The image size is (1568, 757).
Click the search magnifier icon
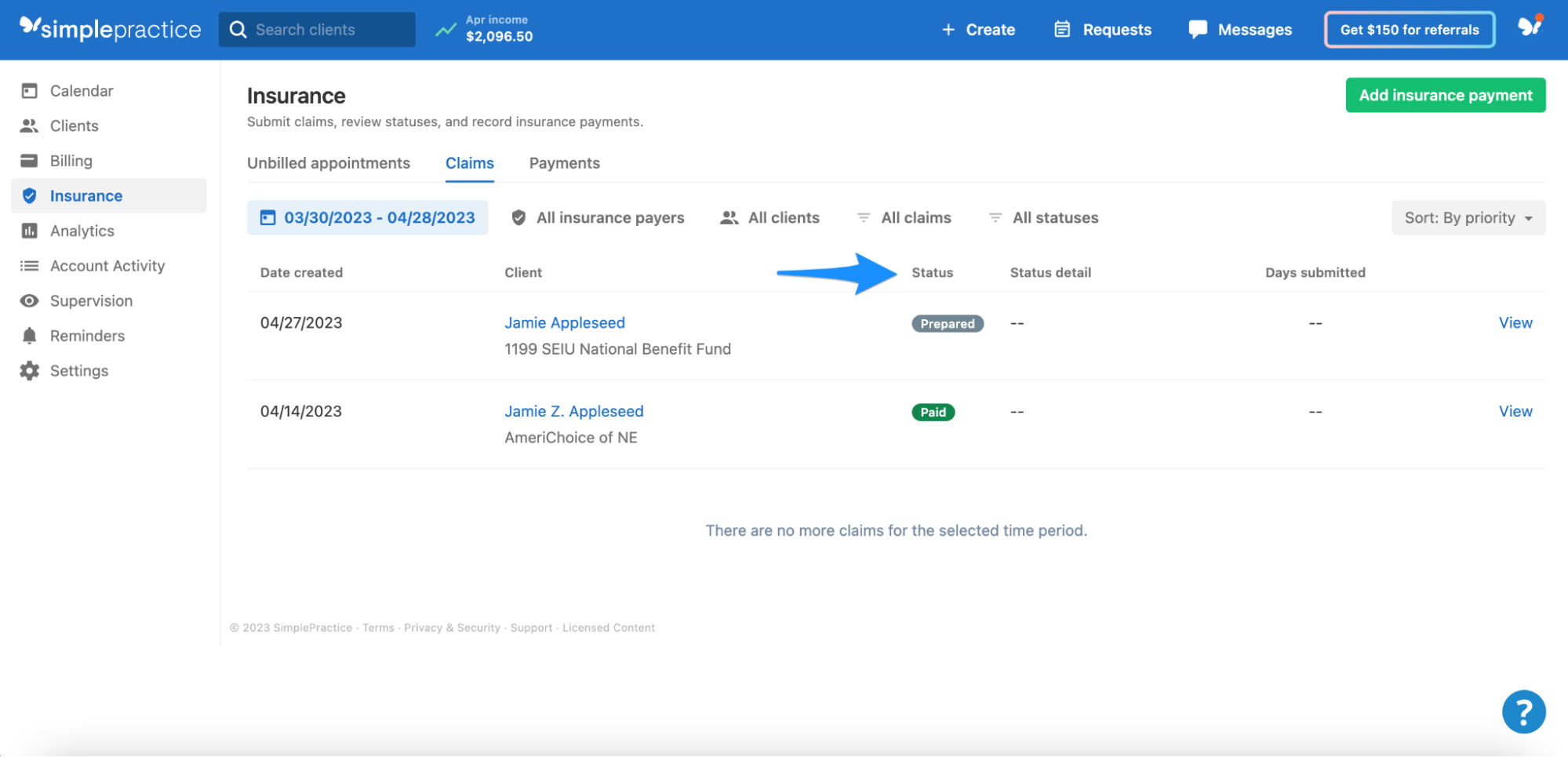[x=238, y=30]
